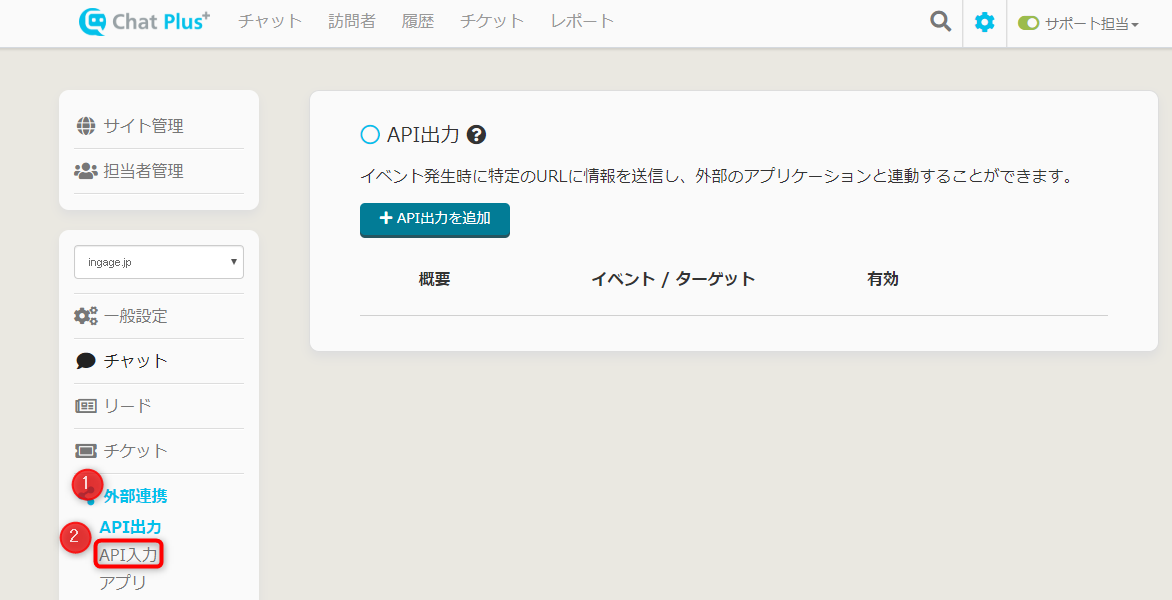The image size is (1172, 600).
Task: Click the ticket icon for チケット
Action: 86,451
